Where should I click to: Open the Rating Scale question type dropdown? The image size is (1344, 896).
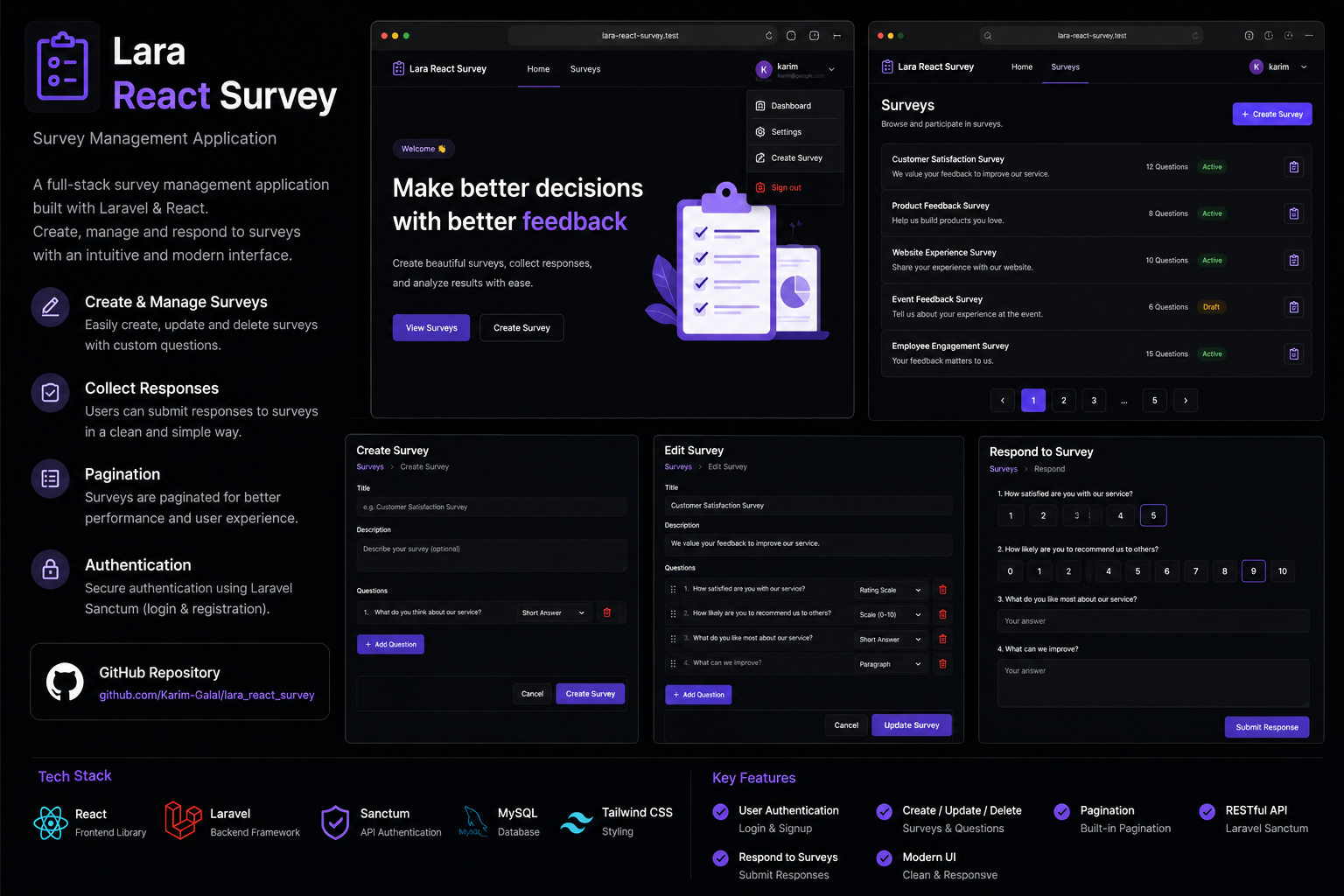tap(890, 590)
